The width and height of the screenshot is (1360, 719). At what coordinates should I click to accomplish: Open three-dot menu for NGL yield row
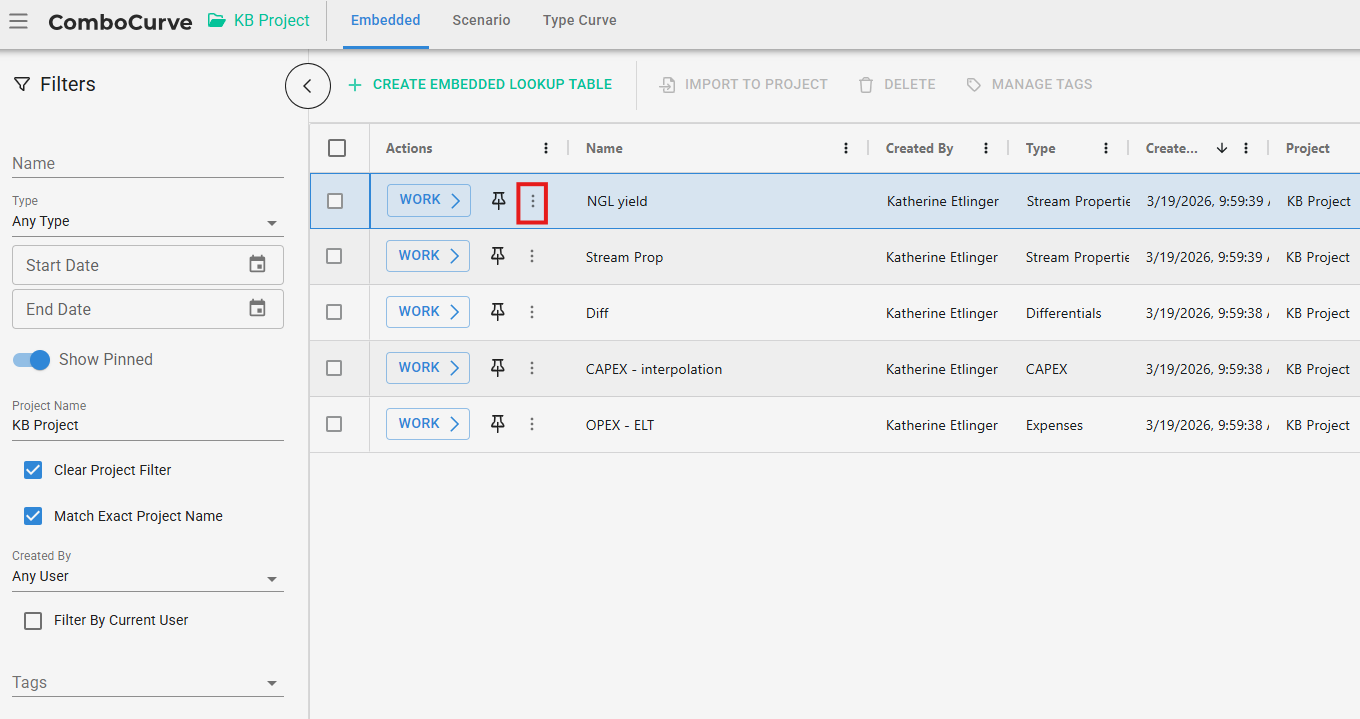pos(532,202)
